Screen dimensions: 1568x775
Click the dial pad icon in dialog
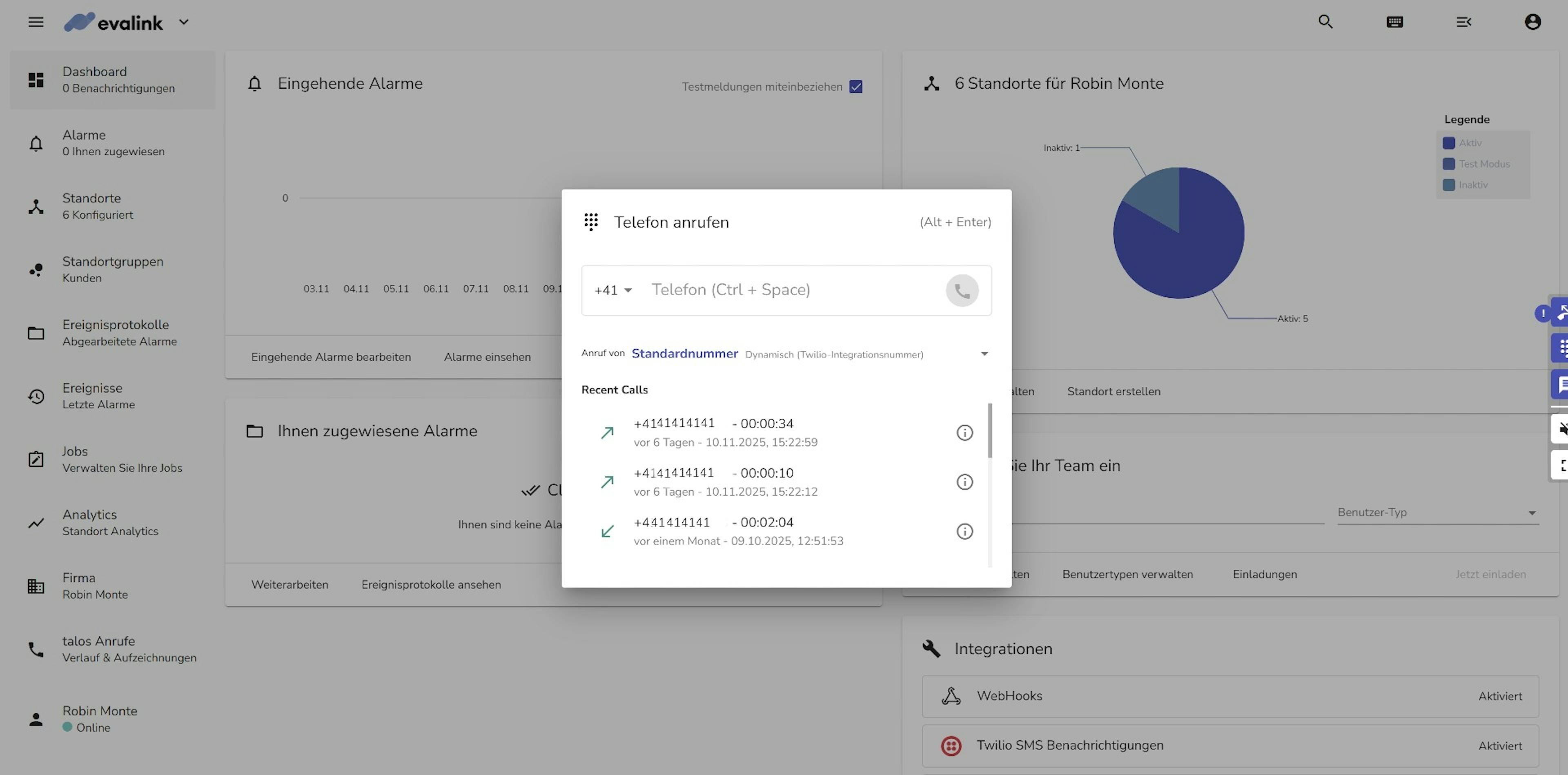click(x=590, y=222)
